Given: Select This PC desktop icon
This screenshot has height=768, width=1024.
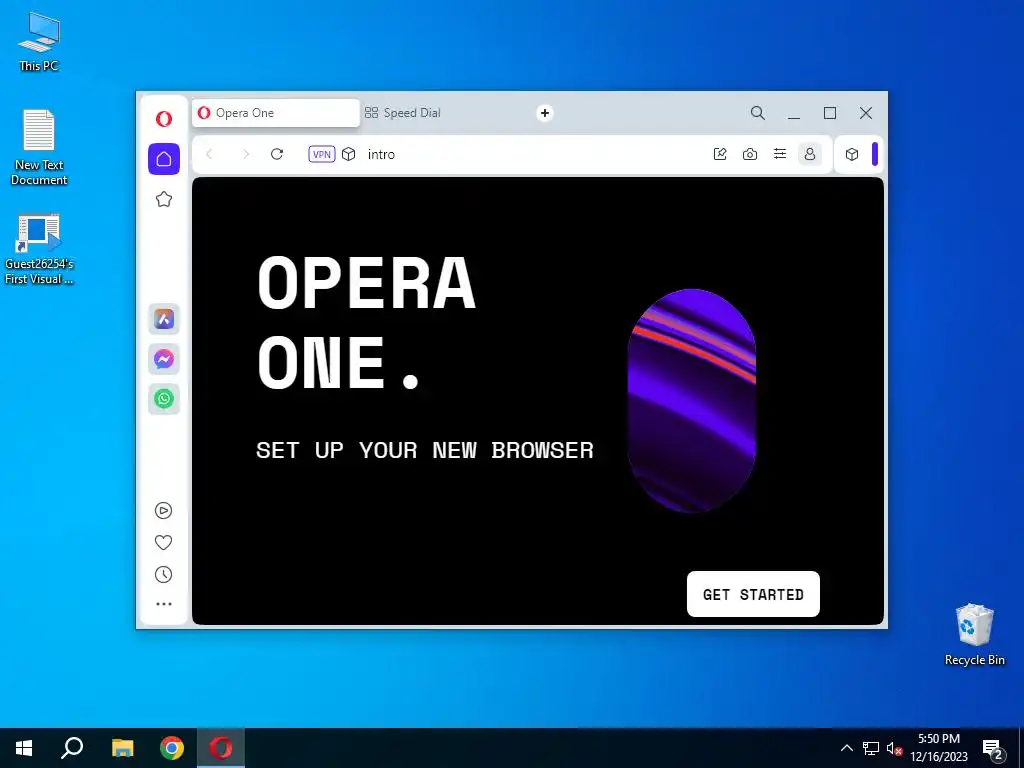Looking at the screenshot, I should pyautogui.click(x=39, y=42).
